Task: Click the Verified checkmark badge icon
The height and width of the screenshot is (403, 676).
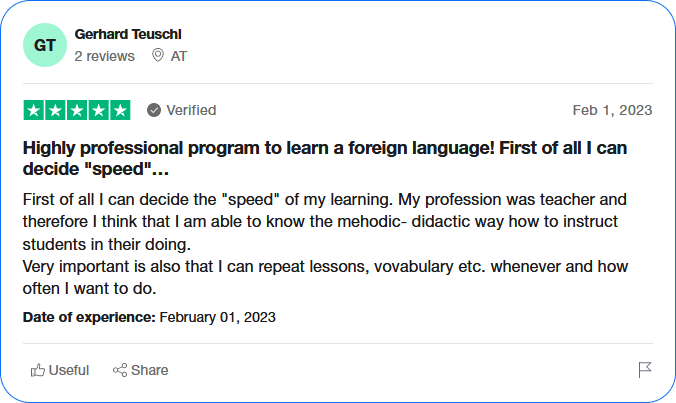Action: pos(154,110)
